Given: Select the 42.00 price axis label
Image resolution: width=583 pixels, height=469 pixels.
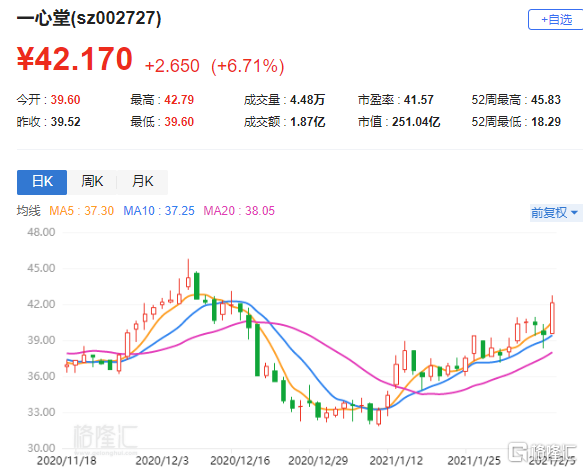Looking at the screenshot, I should [41, 304].
